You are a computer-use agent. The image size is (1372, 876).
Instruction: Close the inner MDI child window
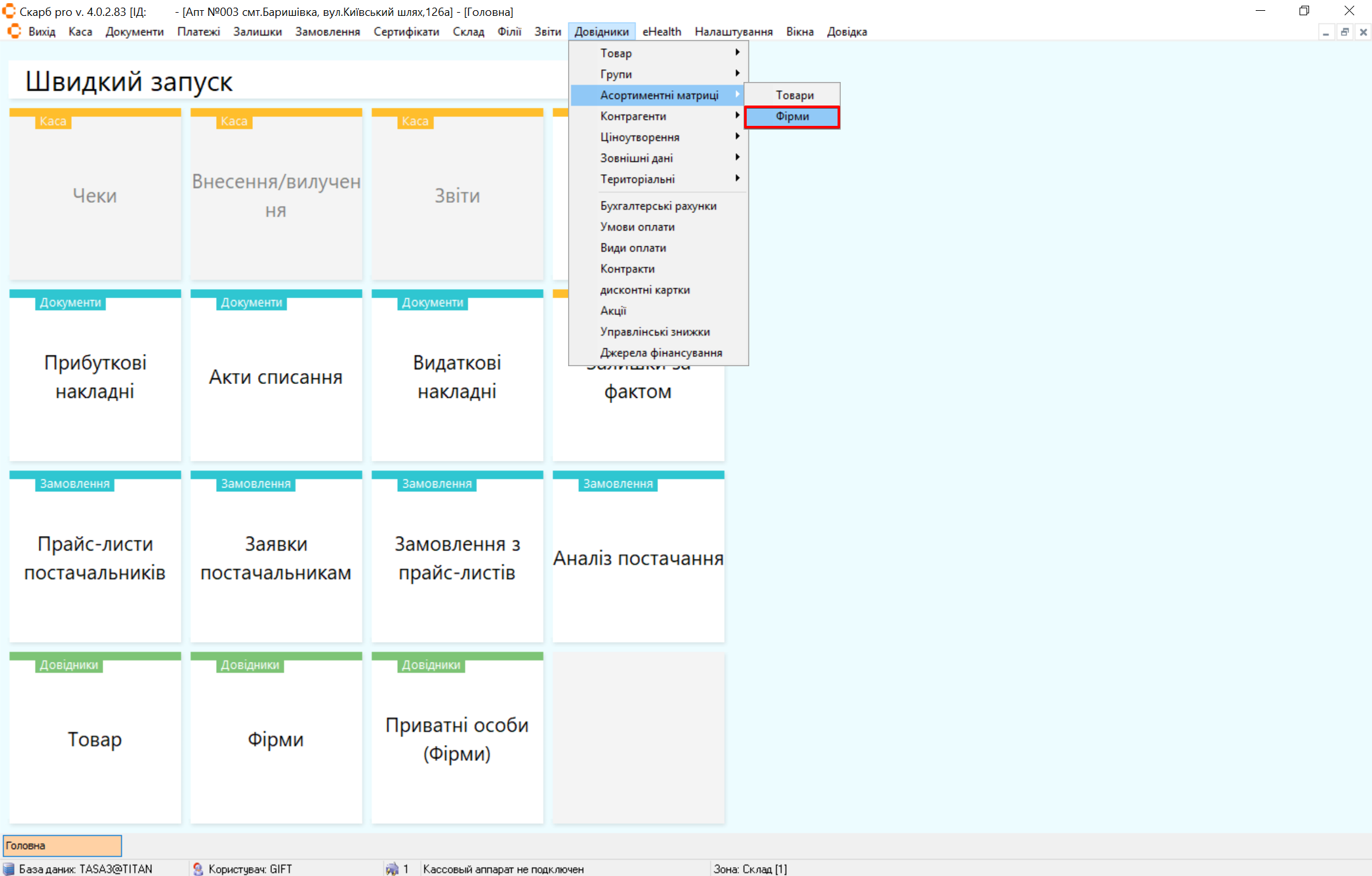(1363, 32)
